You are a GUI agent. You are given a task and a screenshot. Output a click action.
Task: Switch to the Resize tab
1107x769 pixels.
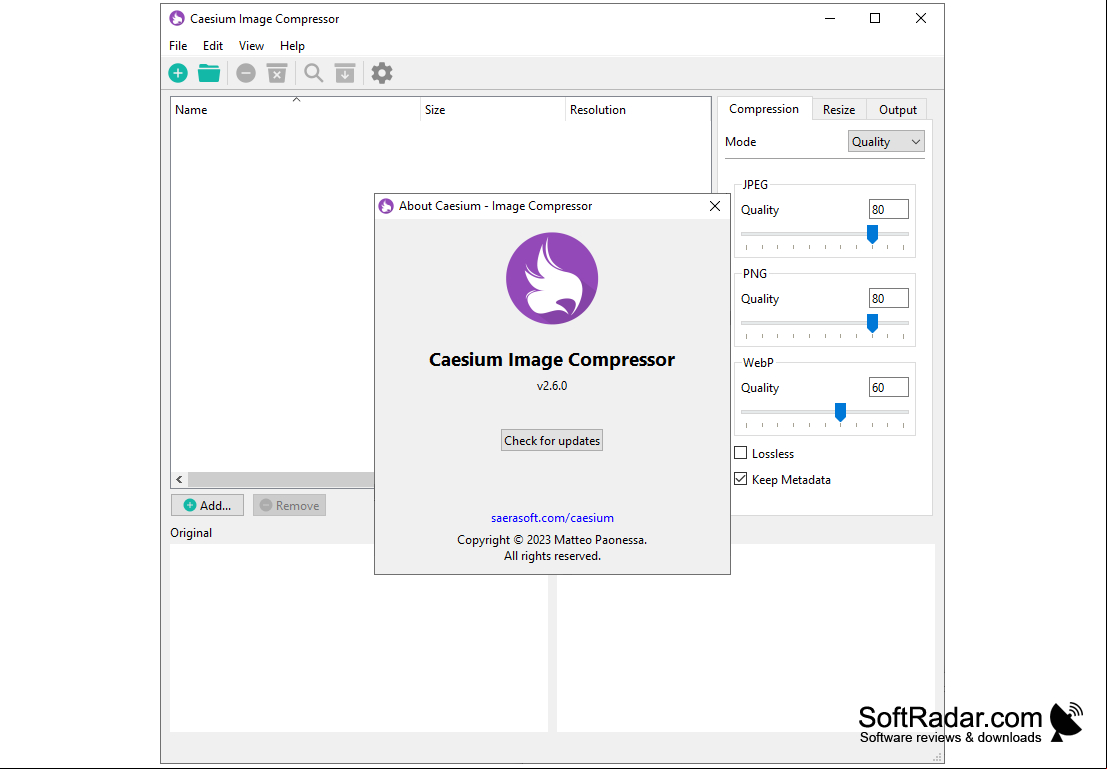839,109
